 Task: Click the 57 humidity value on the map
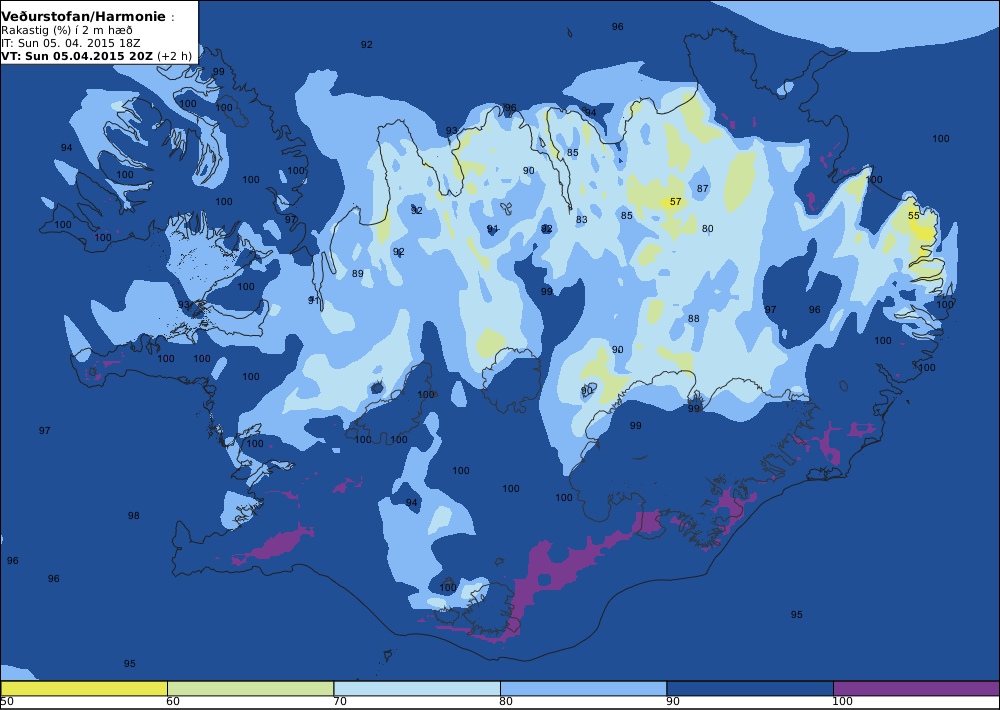coord(675,202)
